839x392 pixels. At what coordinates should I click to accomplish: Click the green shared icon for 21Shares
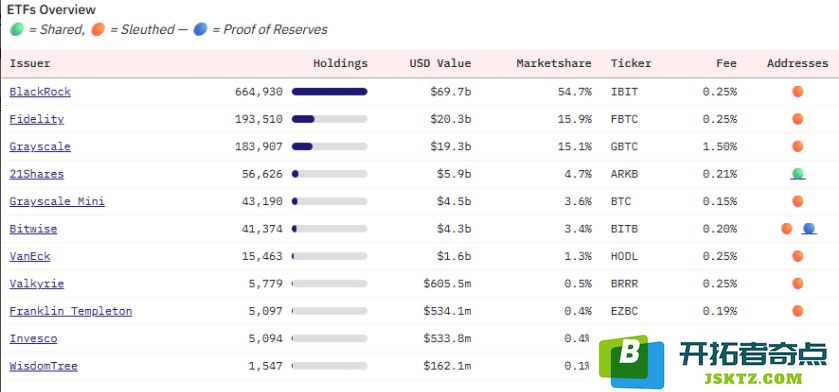coord(797,173)
